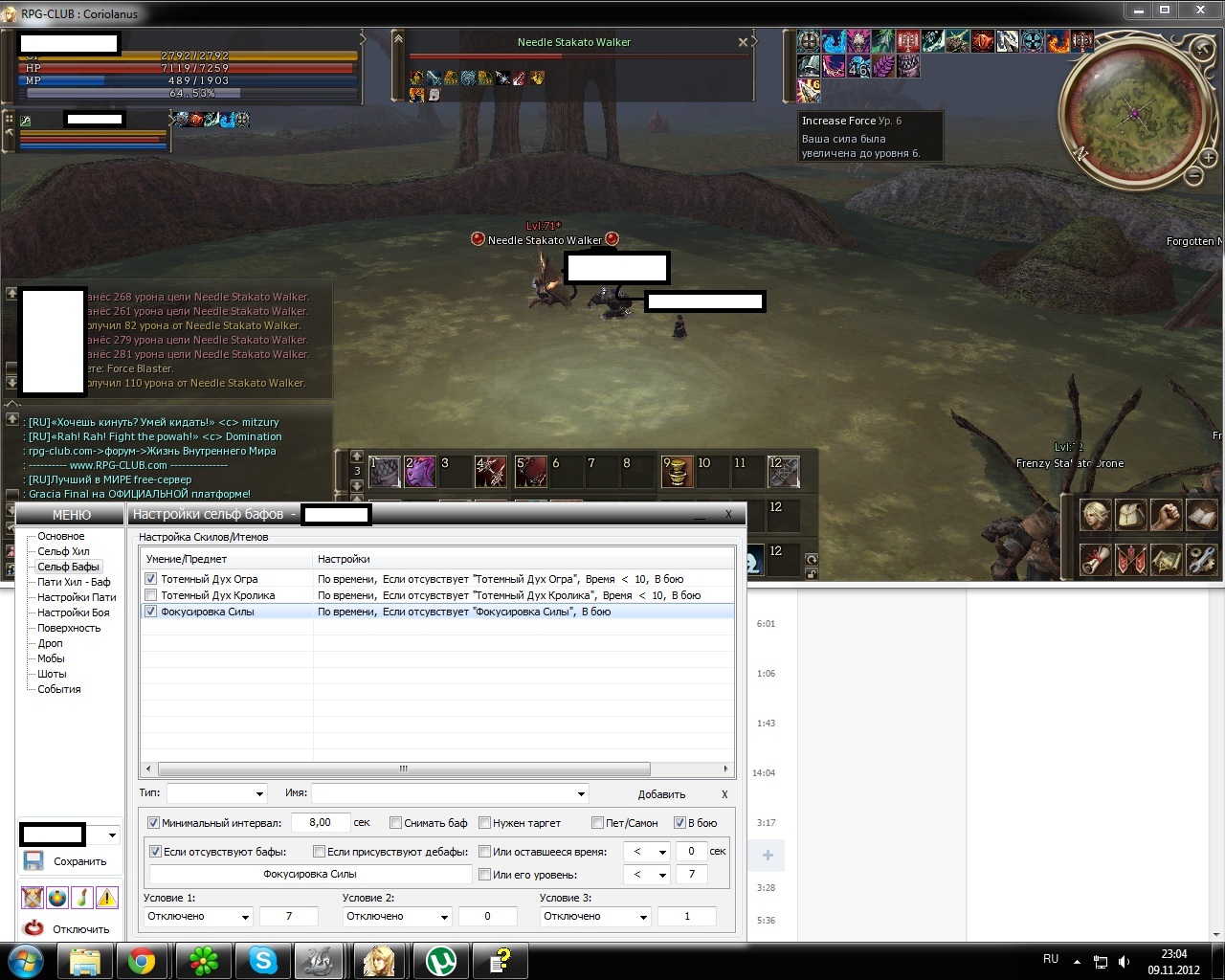Enable Если присувствуют дебафы checkbox
Viewport: 1225px width, 980px height.
[x=320, y=852]
